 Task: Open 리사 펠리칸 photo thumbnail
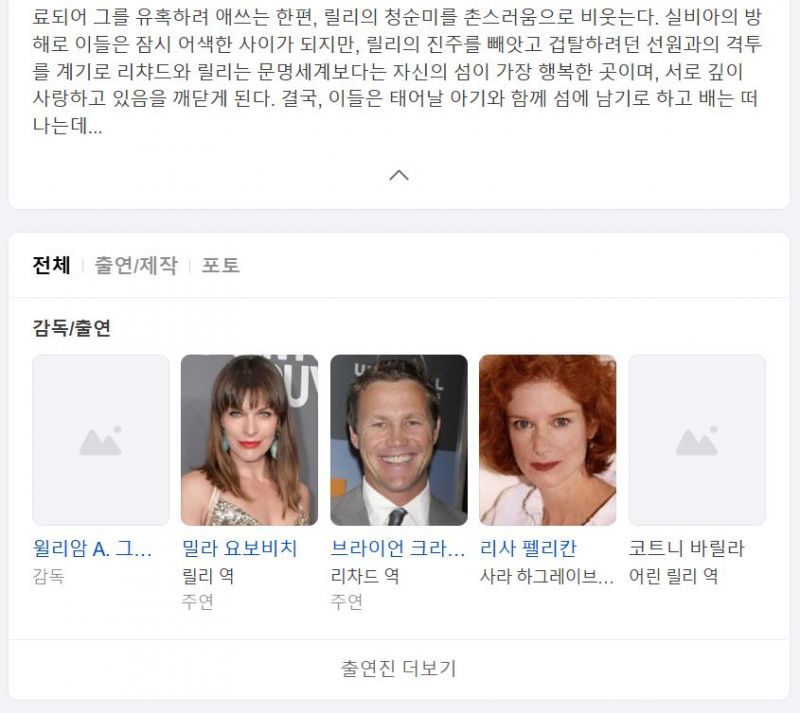point(547,440)
